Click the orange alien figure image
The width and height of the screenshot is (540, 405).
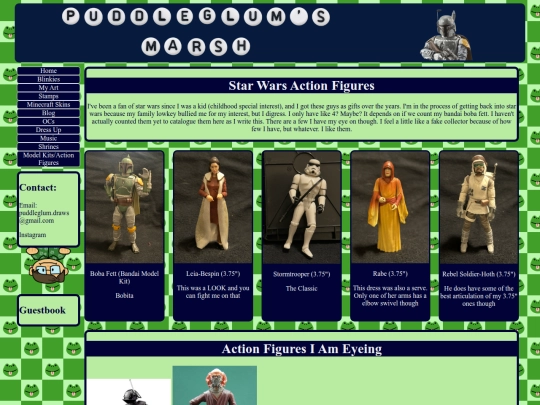pos(215,385)
